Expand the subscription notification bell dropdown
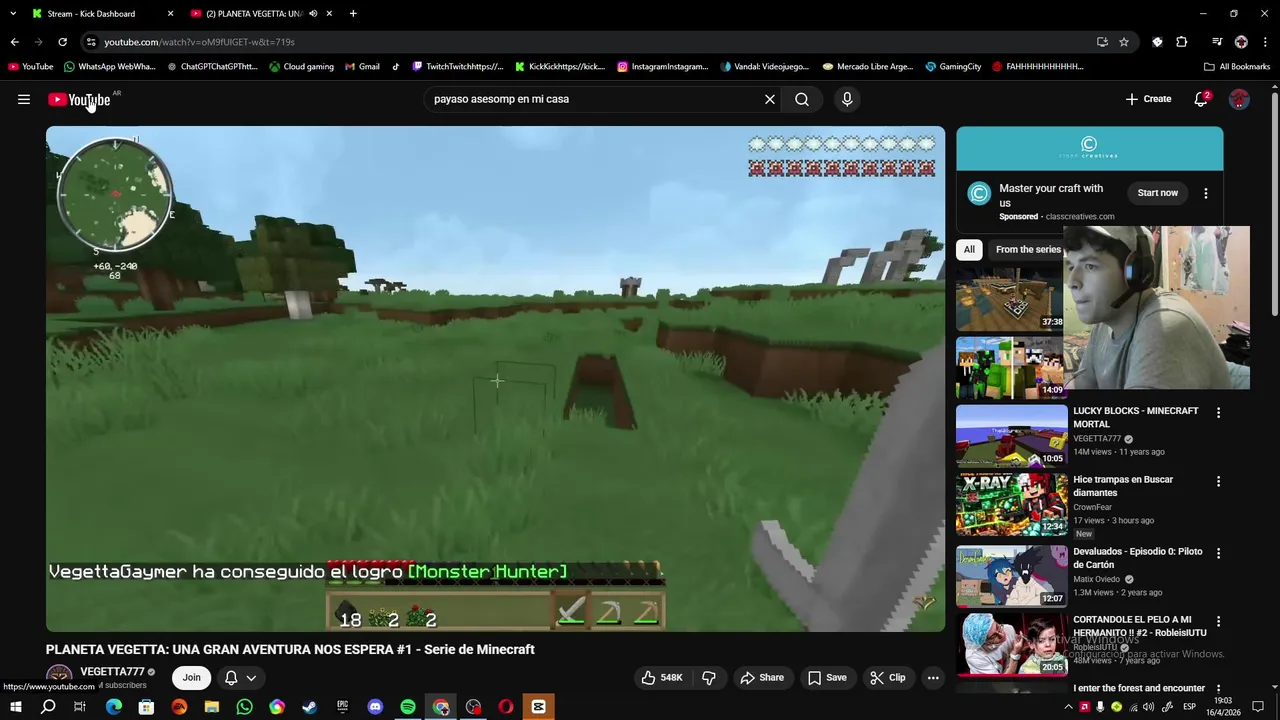 (x=240, y=677)
